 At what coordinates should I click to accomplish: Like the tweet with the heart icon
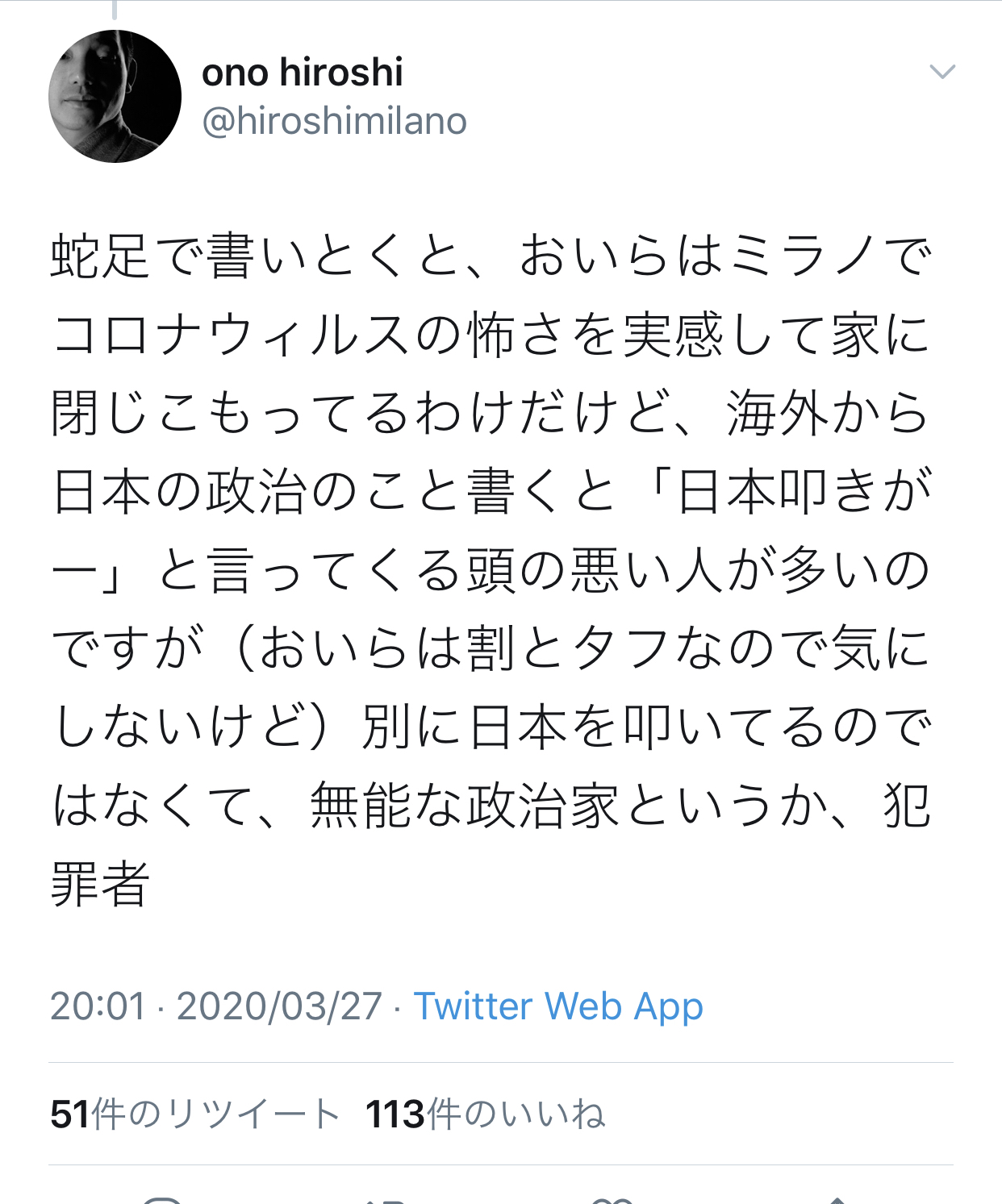(x=612, y=1199)
